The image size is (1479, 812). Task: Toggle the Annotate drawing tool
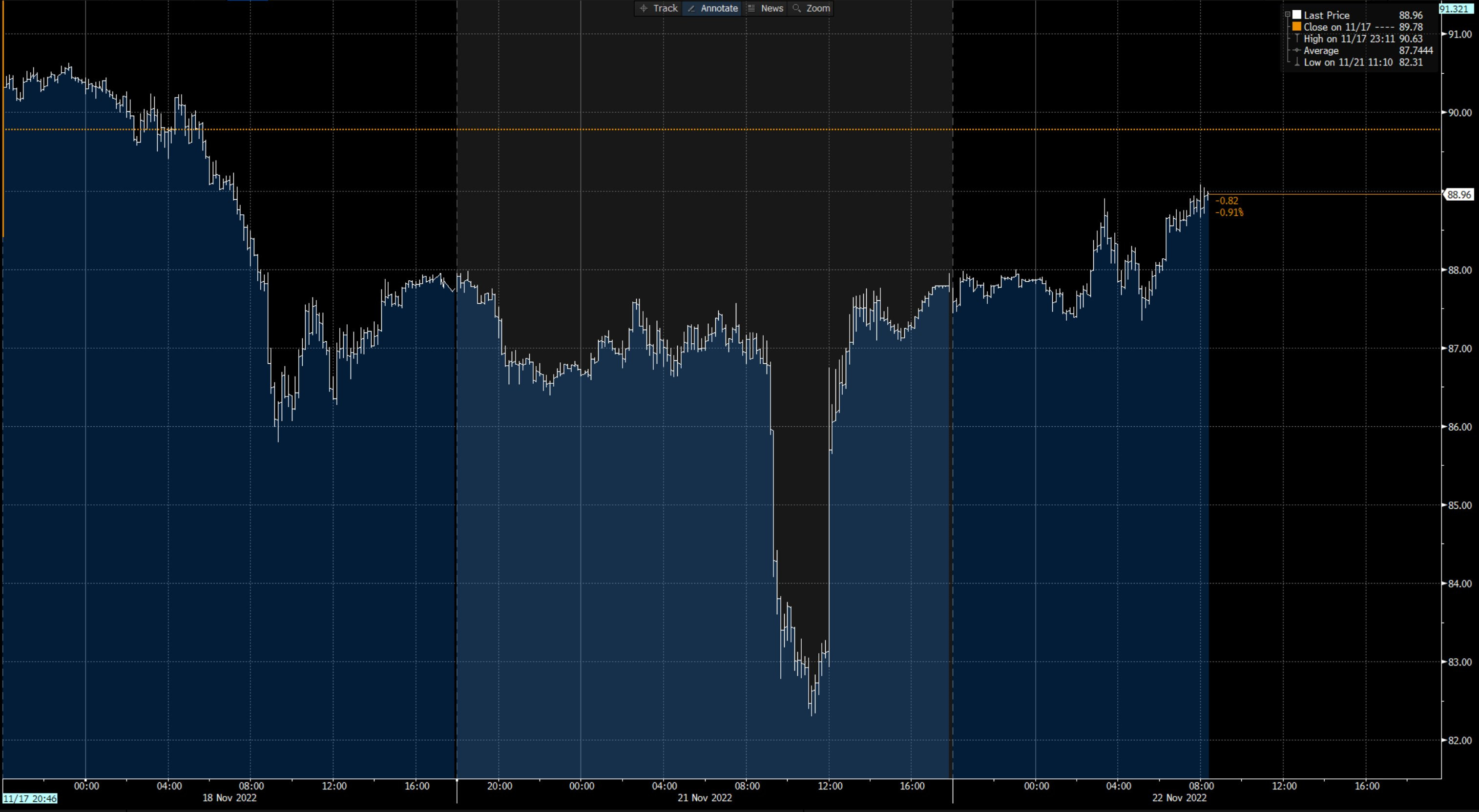[x=712, y=8]
